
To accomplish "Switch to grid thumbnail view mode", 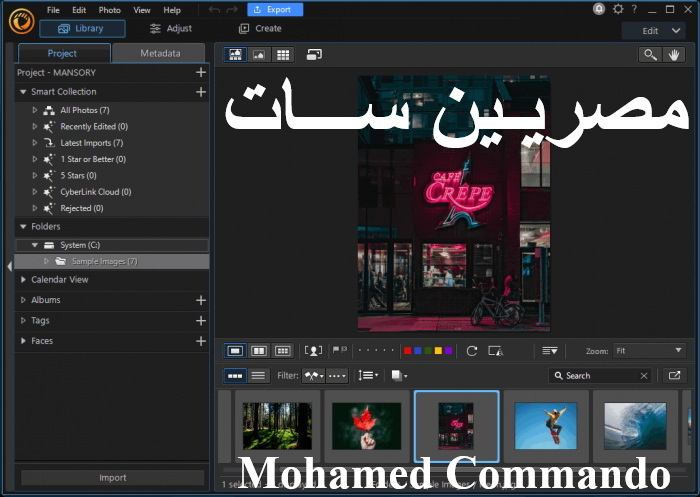I will (x=283, y=55).
